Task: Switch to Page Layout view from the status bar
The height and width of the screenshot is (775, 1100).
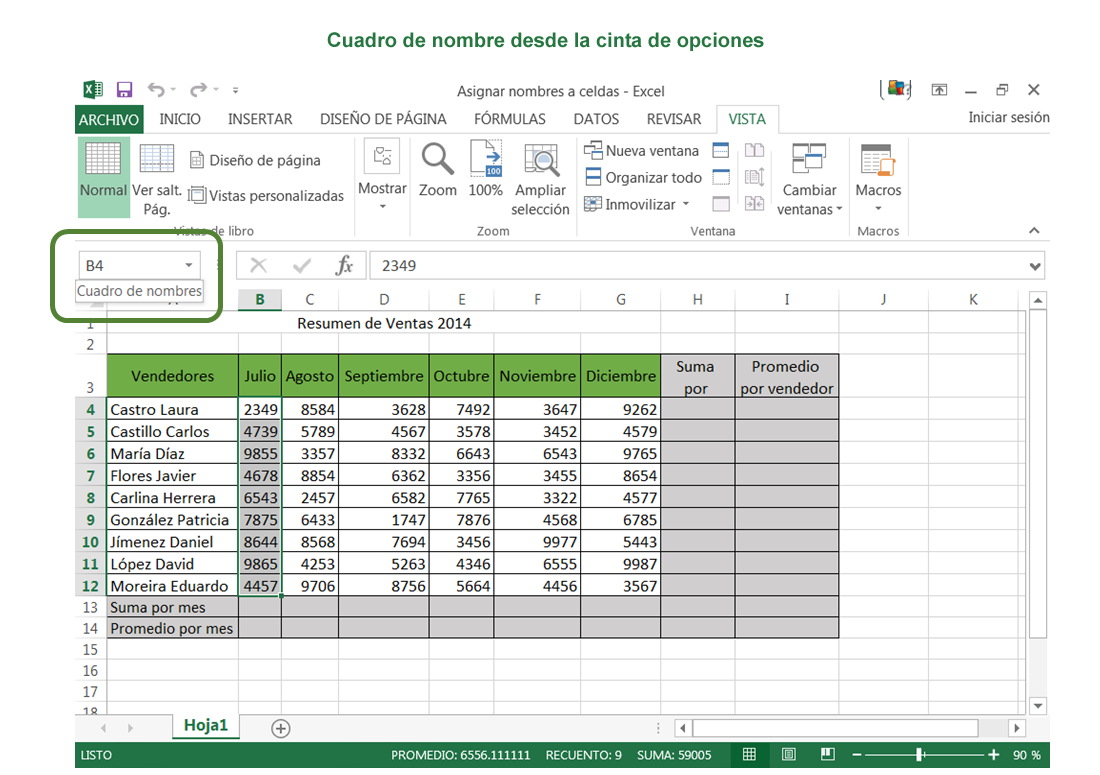Action: click(789, 755)
